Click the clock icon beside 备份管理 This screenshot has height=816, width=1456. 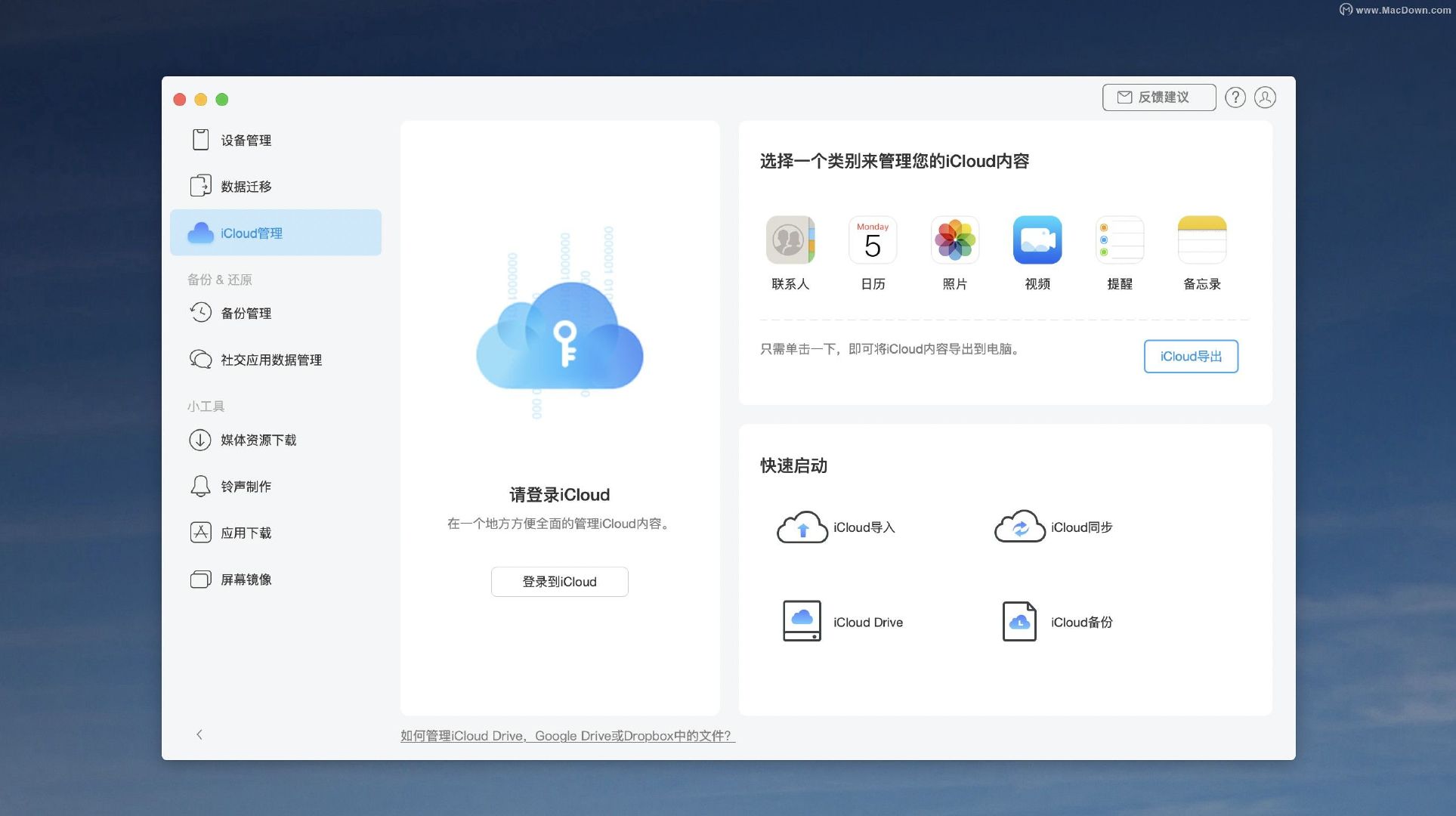coord(200,313)
